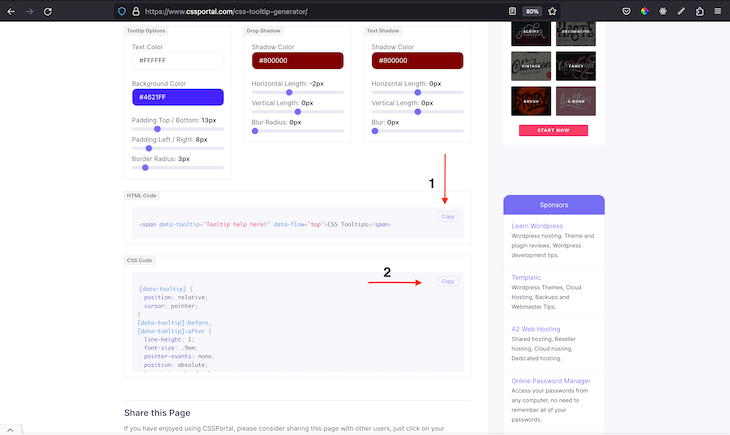Click the Sponsors panel header
This screenshot has width=730, height=435.
click(x=554, y=205)
